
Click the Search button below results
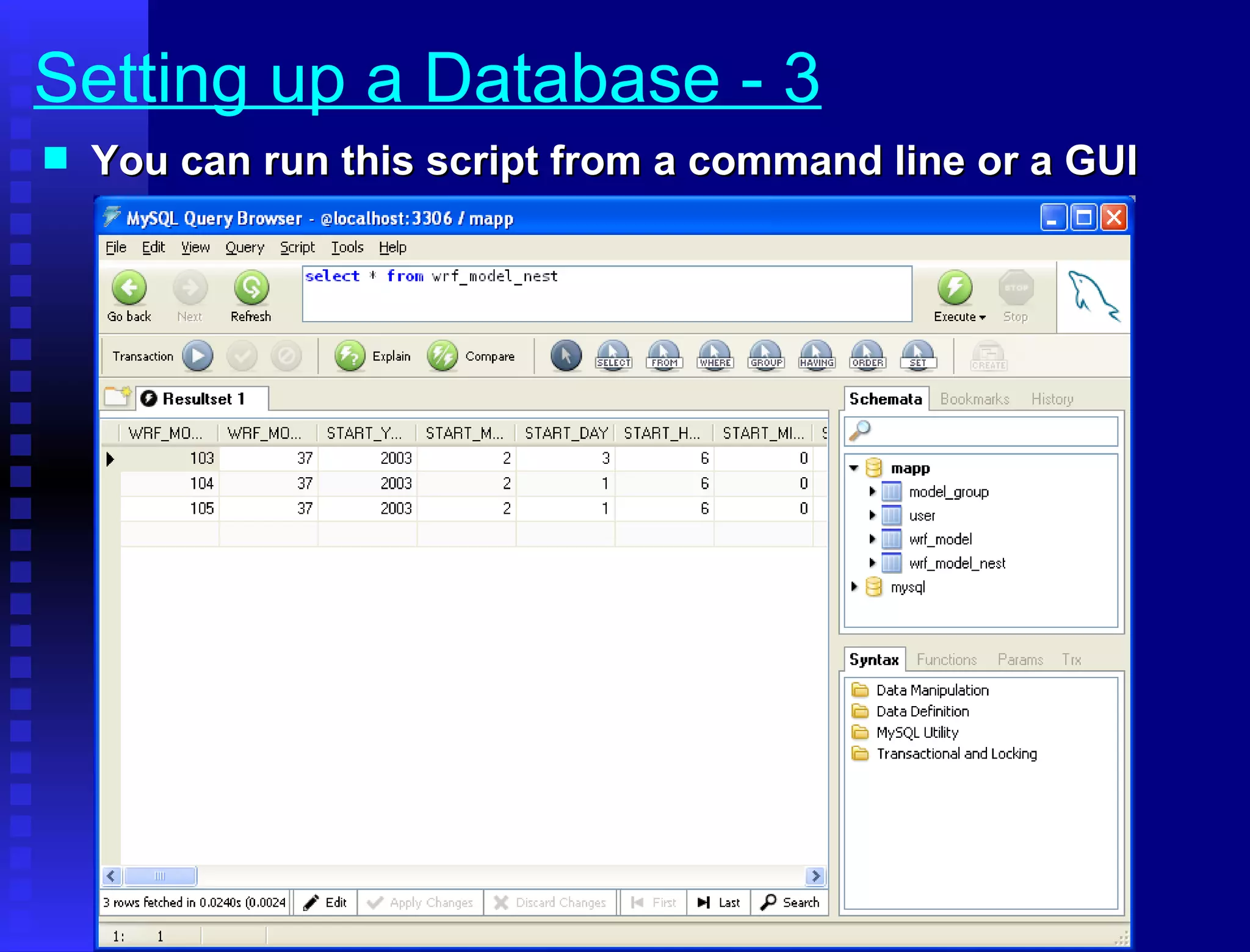789,903
